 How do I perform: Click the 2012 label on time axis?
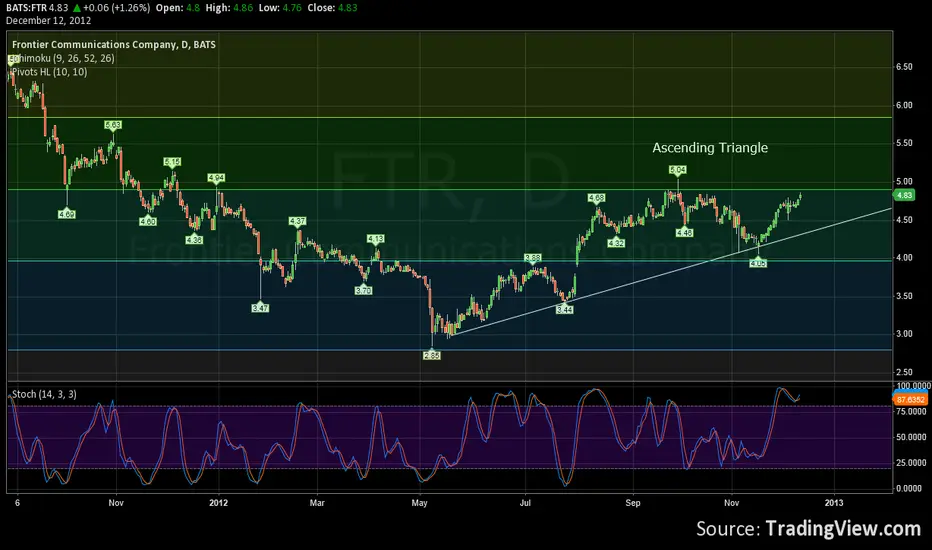[x=218, y=503]
